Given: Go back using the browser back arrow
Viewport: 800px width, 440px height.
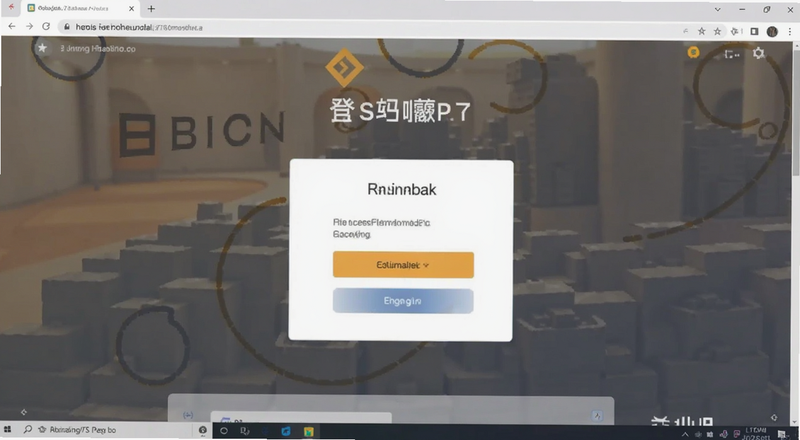Looking at the screenshot, I should pyautogui.click(x=12, y=27).
